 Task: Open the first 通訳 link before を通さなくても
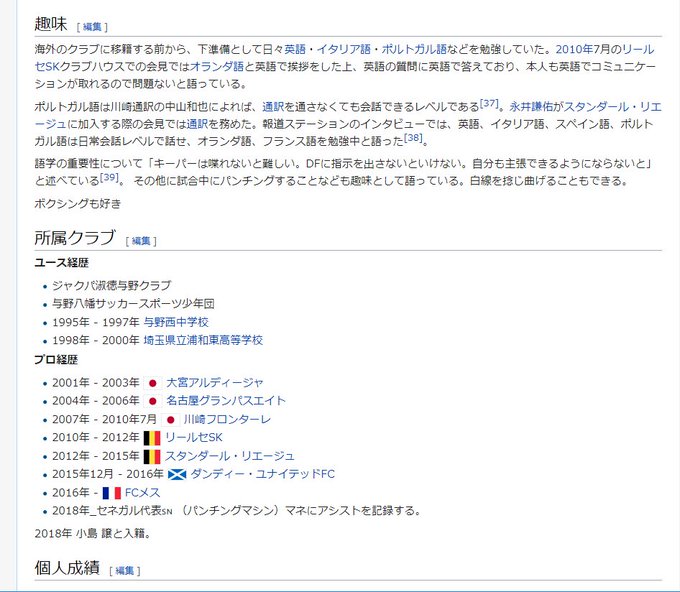tap(273, 107)
